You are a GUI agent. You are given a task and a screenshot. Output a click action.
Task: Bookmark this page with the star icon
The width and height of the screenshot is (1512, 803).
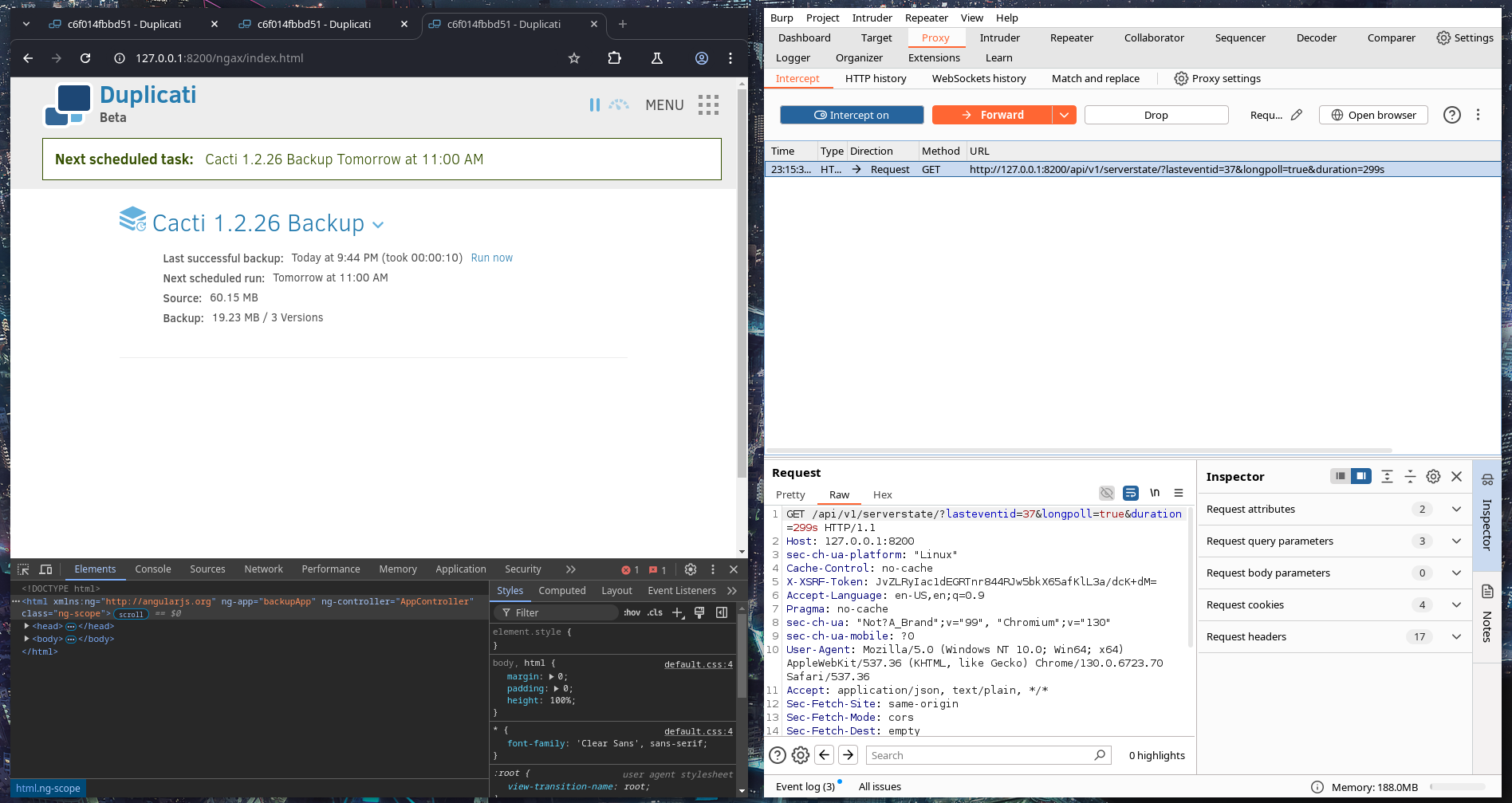click(574, 58)
